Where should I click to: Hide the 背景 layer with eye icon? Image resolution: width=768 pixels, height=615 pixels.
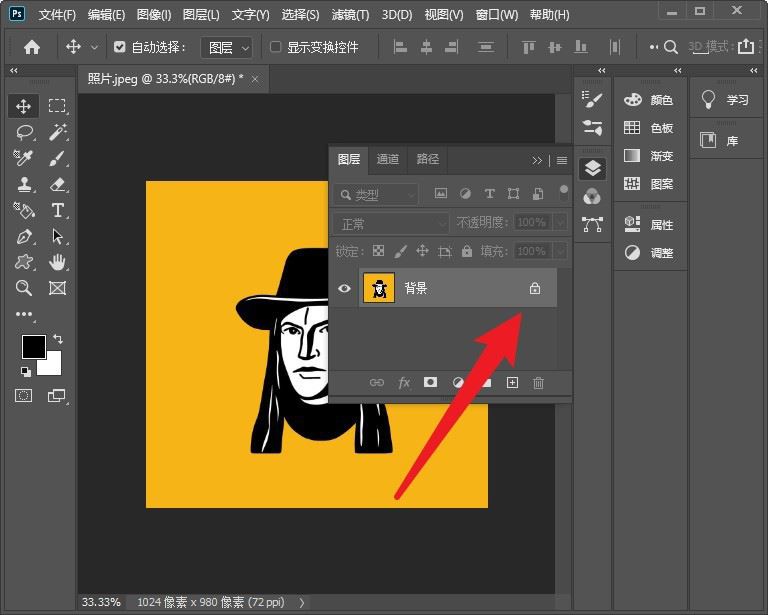[344, 288]
